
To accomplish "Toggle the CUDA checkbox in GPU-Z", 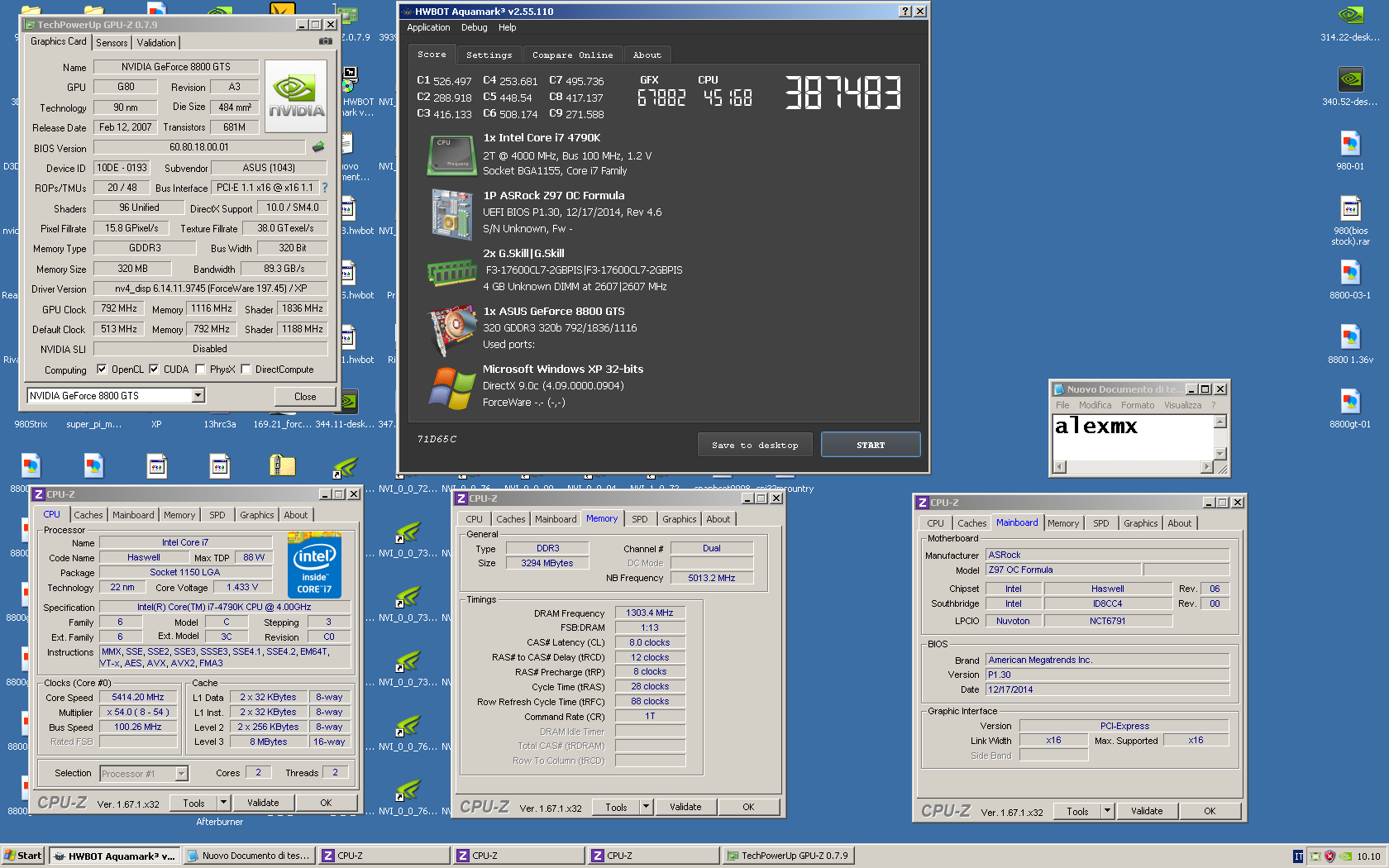I will point(154,370).
